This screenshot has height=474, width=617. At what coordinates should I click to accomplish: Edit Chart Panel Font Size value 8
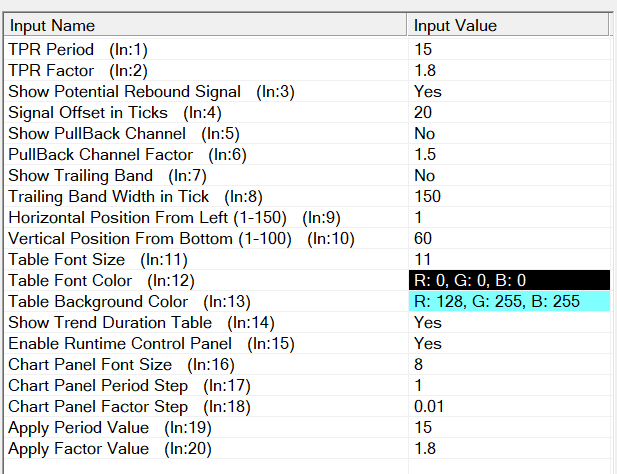click(x=509, y=364)
